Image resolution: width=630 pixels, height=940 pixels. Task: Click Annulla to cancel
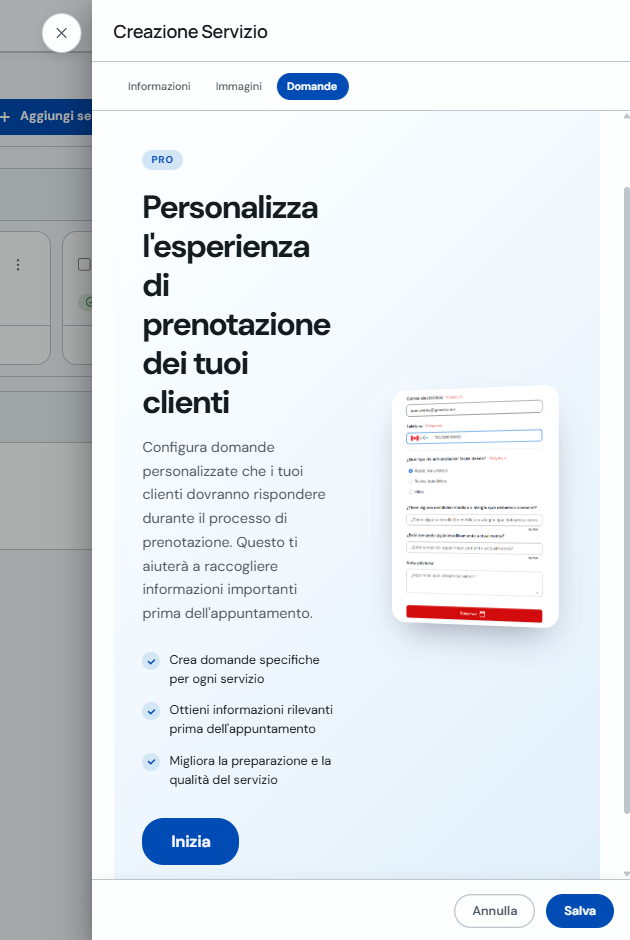pos(495,911)
